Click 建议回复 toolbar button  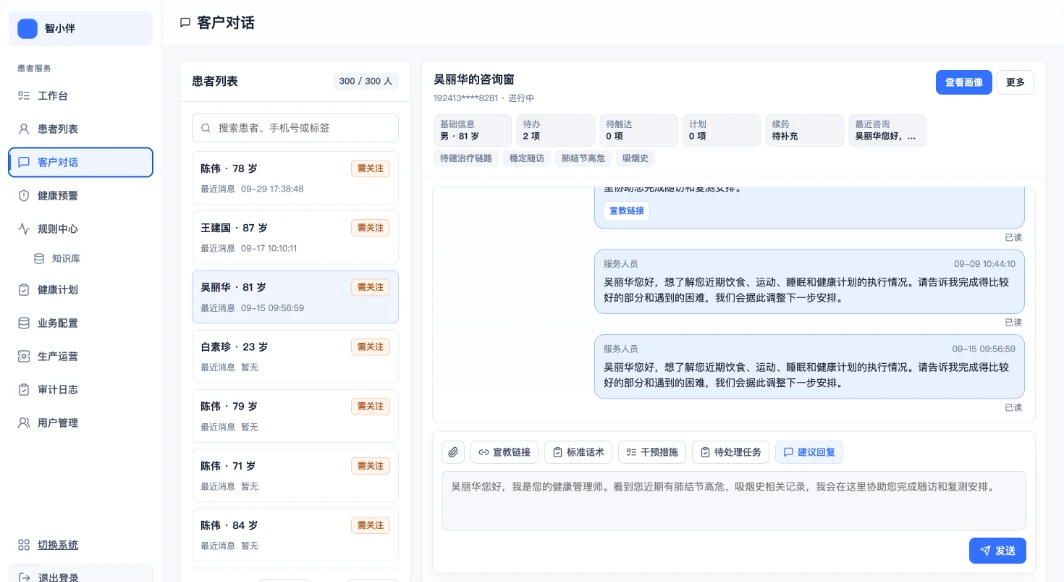tap(809, 452)
